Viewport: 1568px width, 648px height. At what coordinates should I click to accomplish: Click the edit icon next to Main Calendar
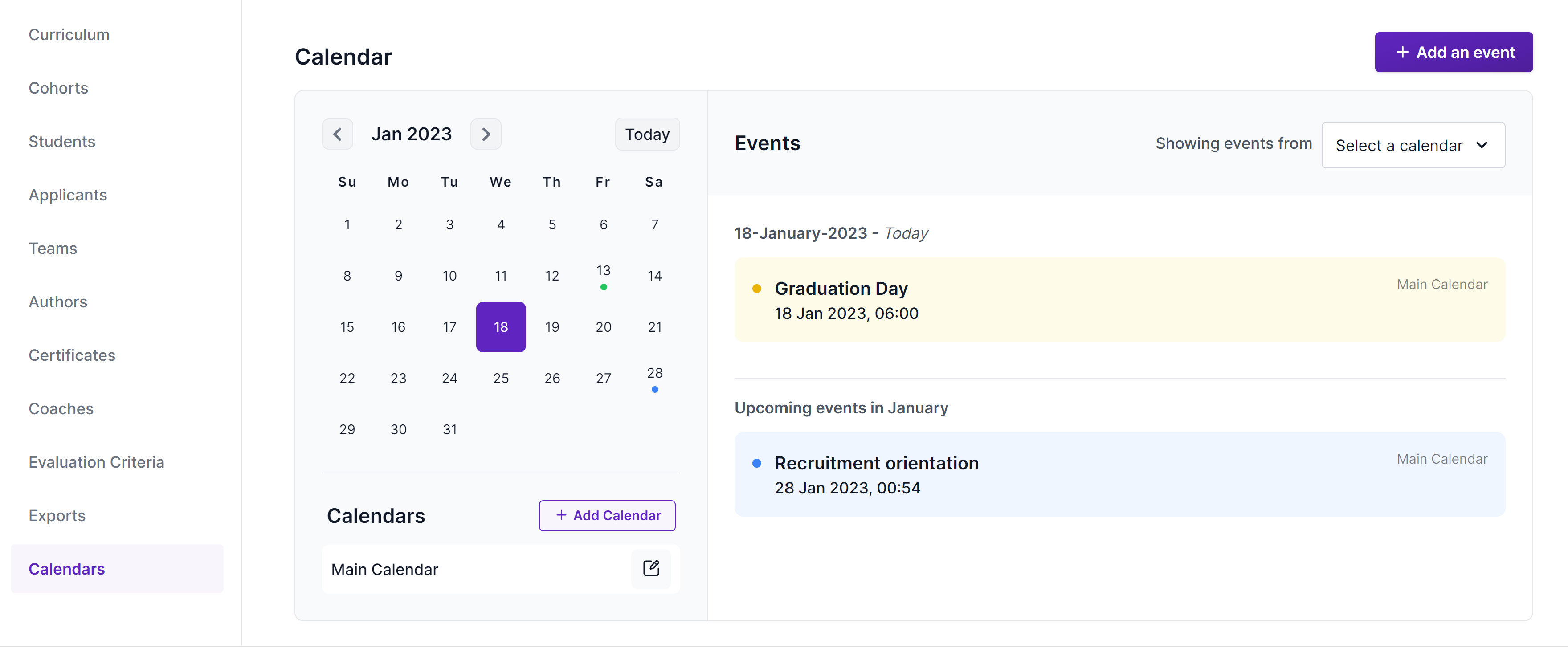coord(651,568)
